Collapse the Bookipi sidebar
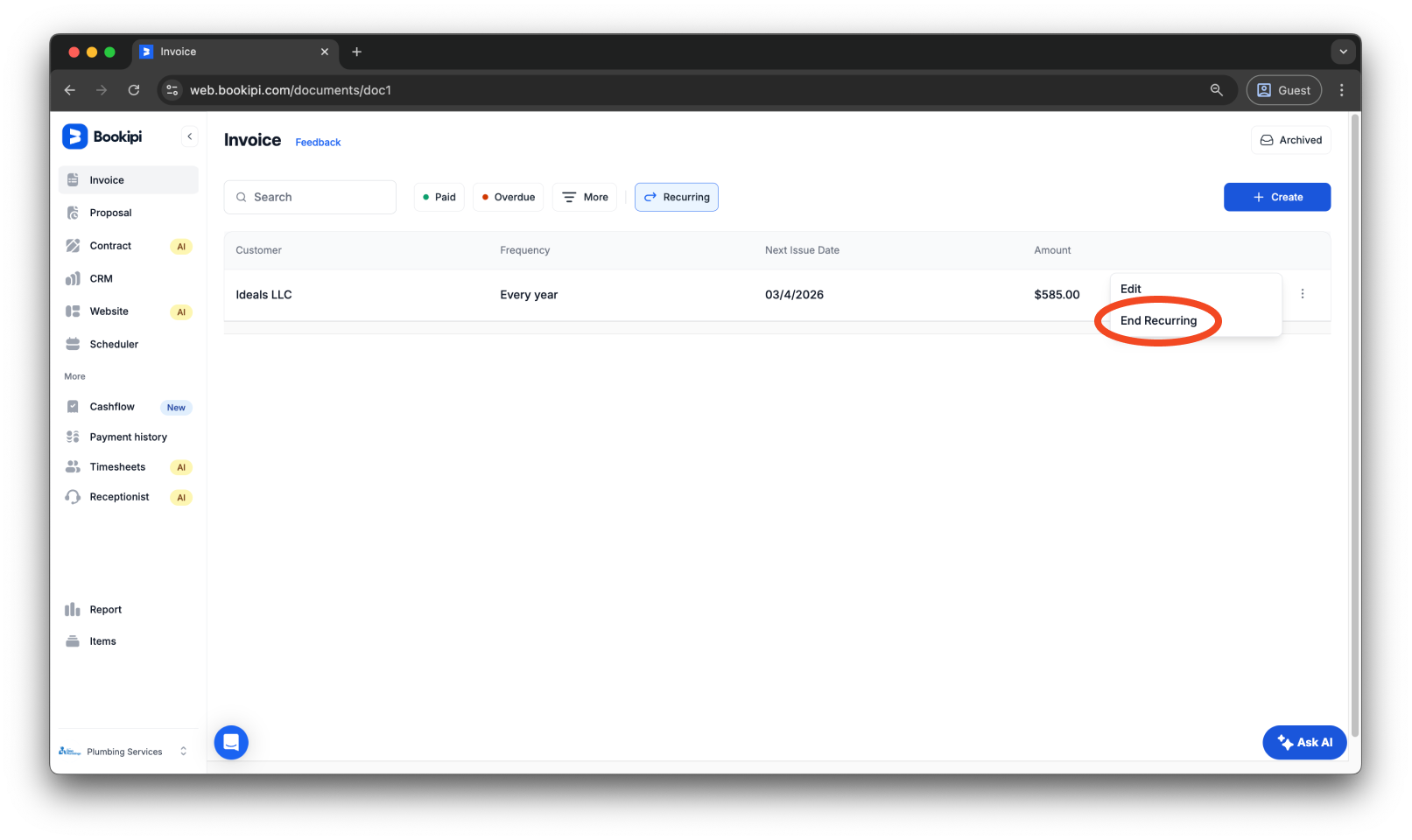This screenshot has height=840, width=1412. 189,136
